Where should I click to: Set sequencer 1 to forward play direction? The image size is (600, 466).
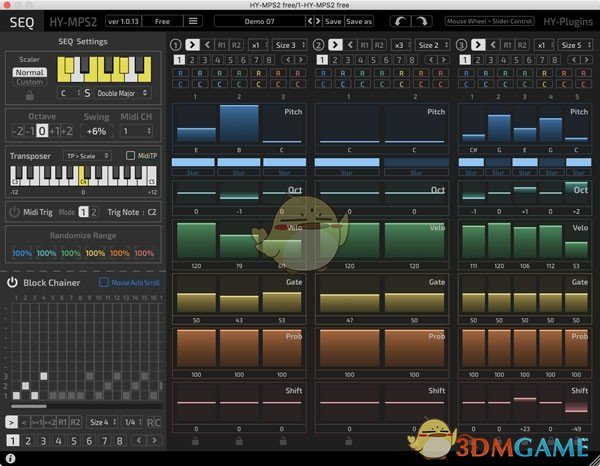(x=192, y=45)
